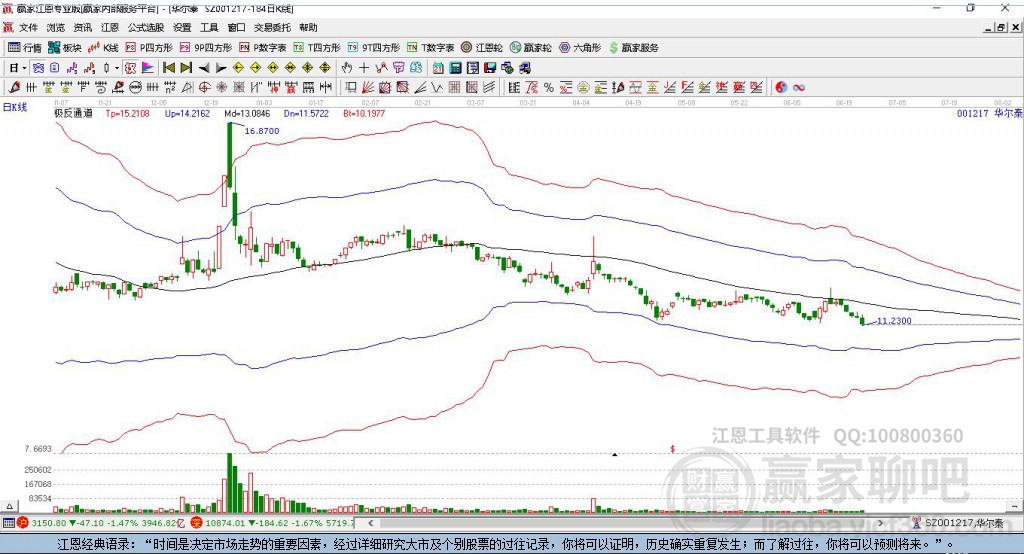Click the red-blue yin-yang icon

click(781, 88)
